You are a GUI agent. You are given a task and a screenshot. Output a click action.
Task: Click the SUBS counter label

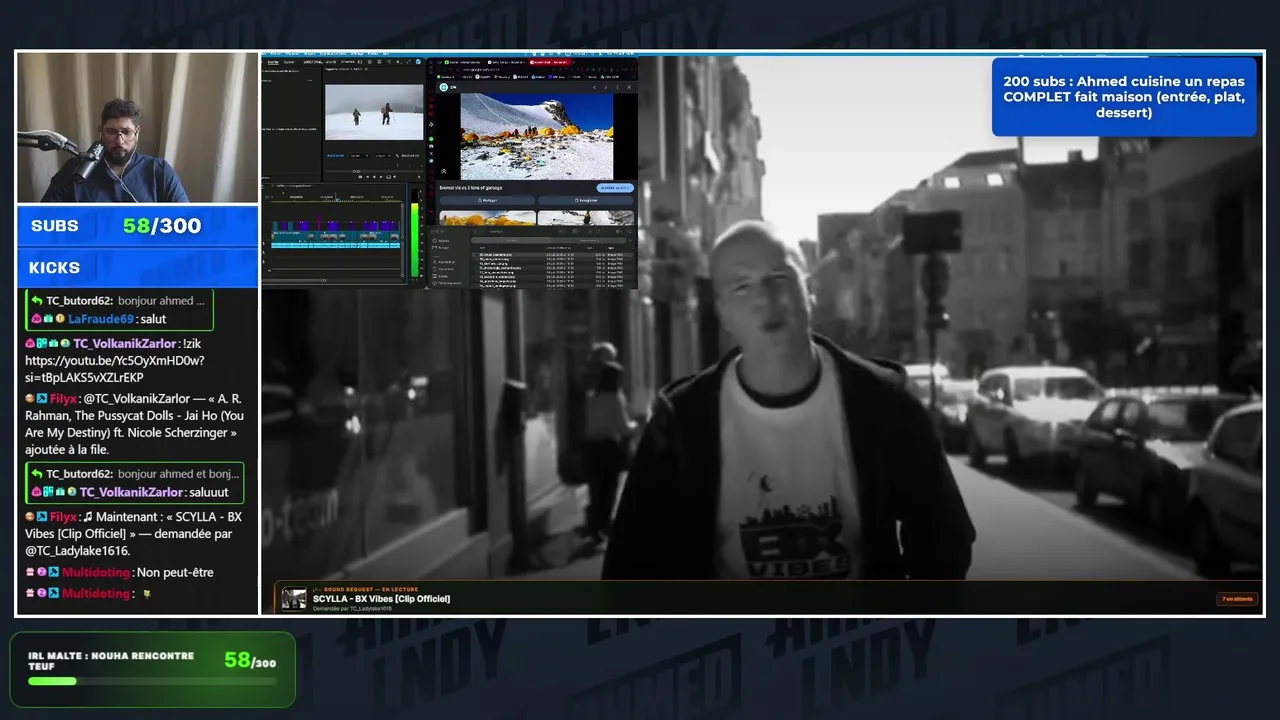pos(55,226)
